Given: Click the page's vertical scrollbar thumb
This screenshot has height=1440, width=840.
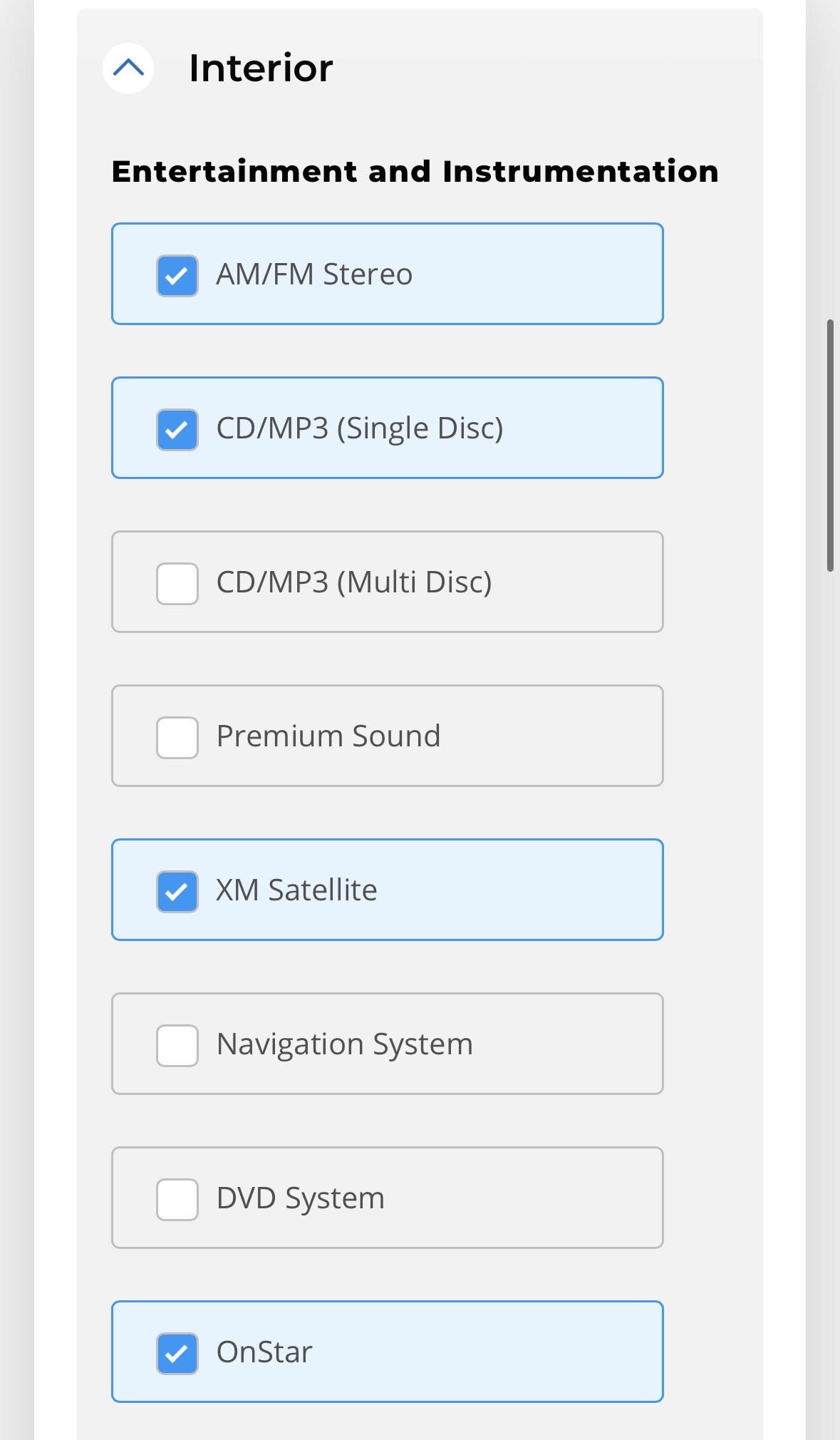Looking at the screenshot, I should [x=830, y=446].
